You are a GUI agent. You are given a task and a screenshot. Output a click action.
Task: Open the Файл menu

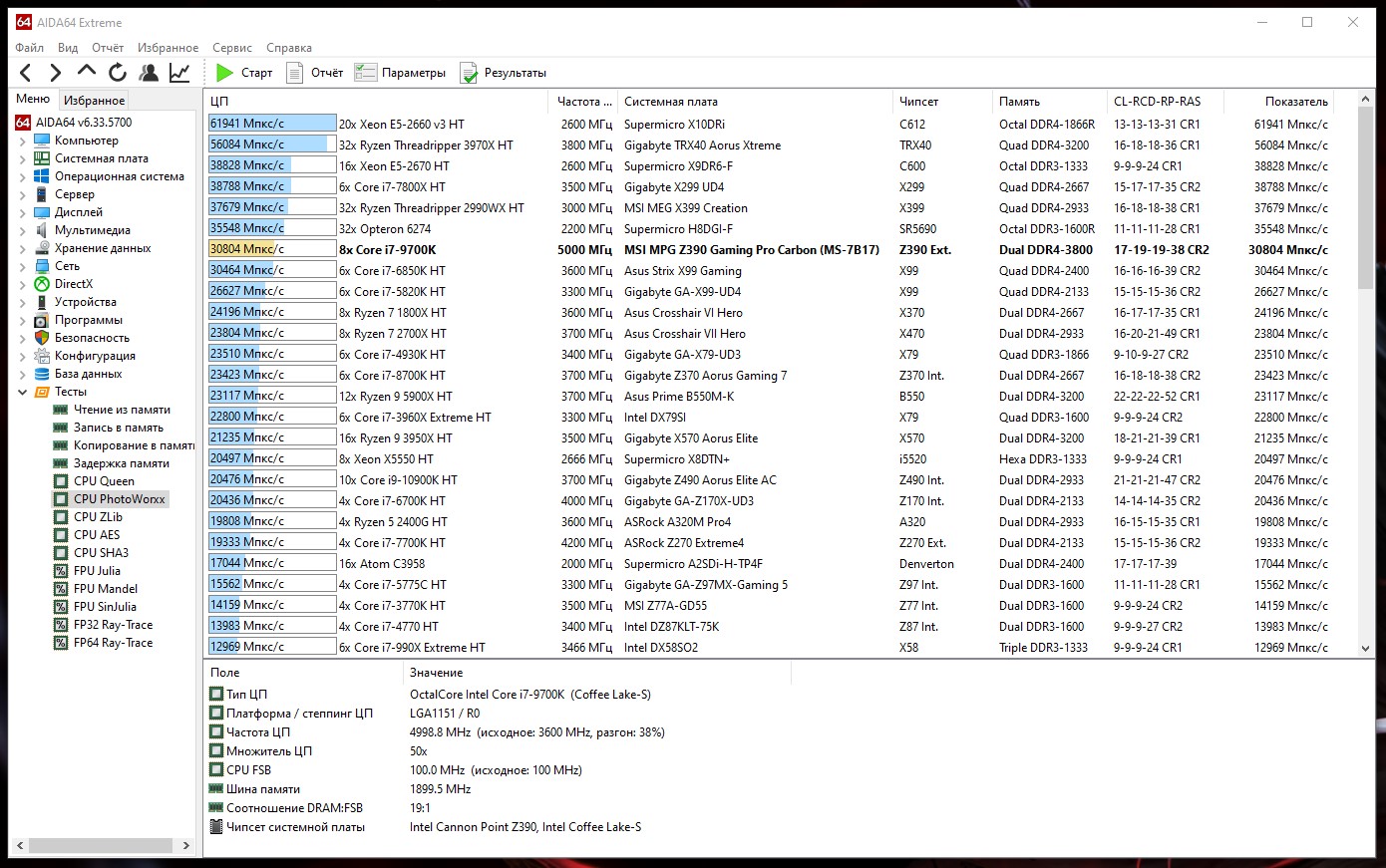(30, 48)
